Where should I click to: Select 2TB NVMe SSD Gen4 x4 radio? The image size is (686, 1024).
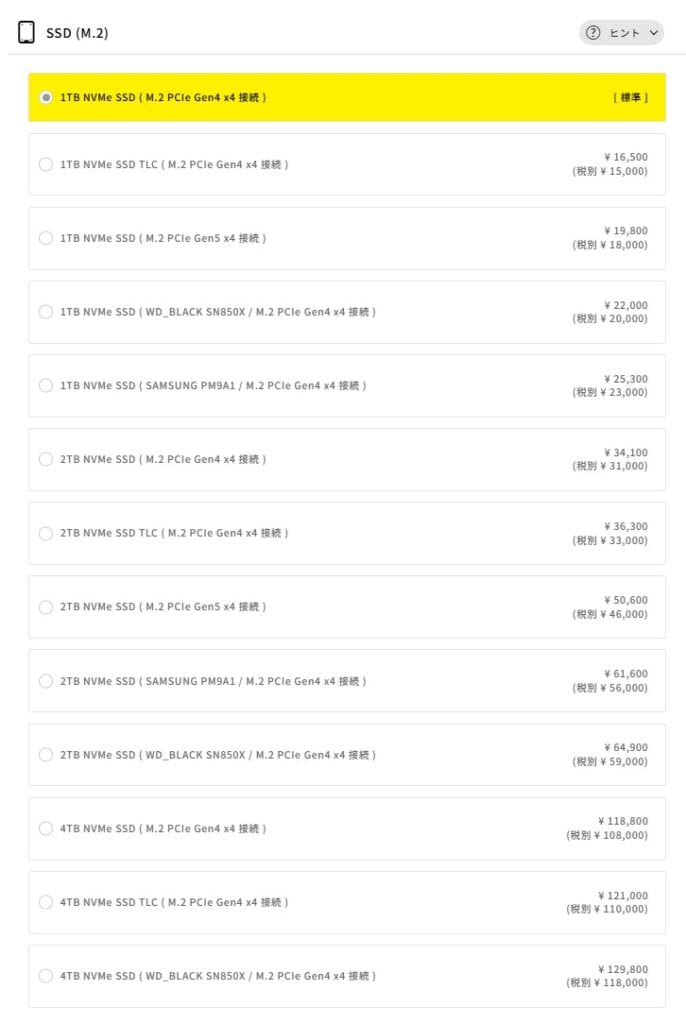coord(46,460)
